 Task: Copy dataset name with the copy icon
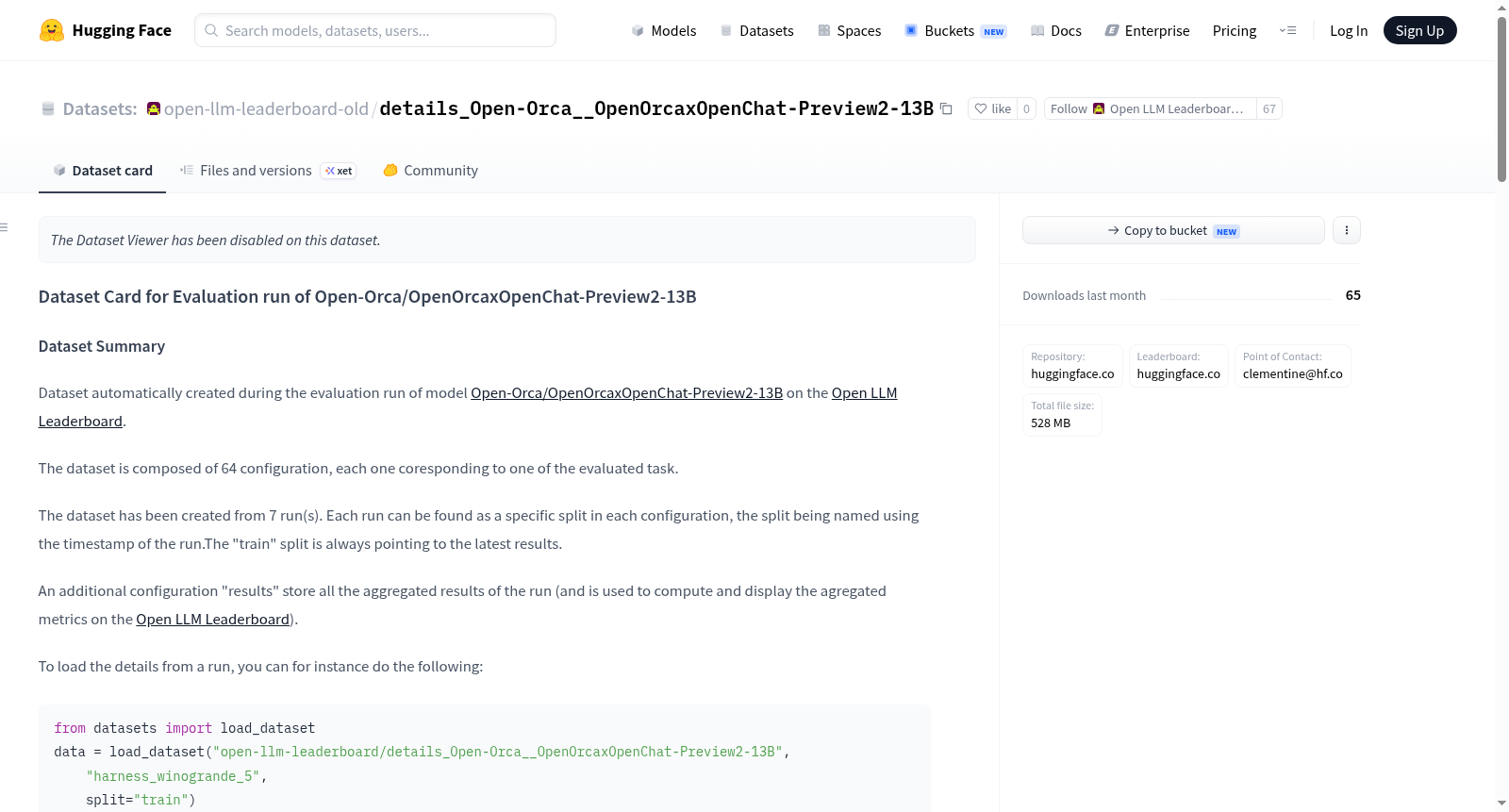tap(946, 109)
